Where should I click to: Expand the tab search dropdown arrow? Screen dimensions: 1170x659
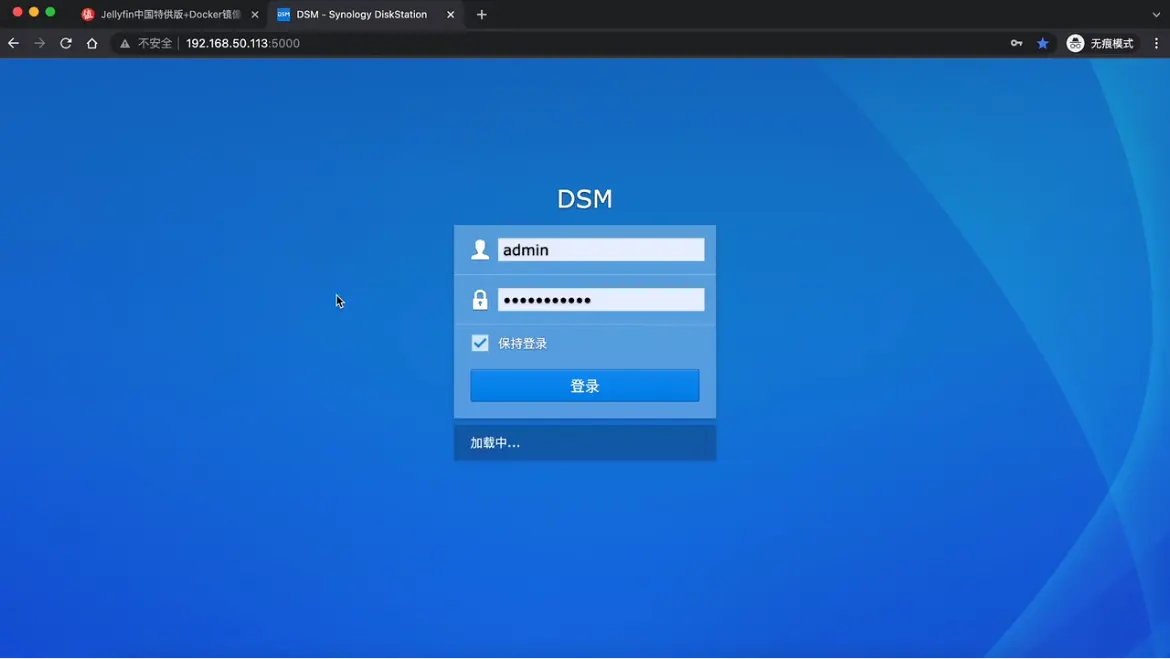pos(1156,14)
